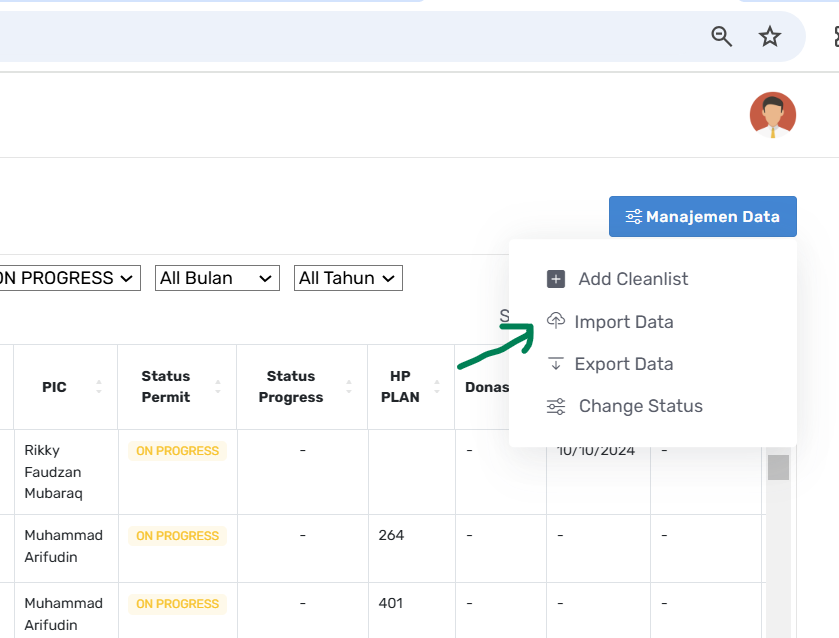Screen dimensions: 839x638
Task: Expand the All Tahun year dropdown
Action: [x=348, y=278]
